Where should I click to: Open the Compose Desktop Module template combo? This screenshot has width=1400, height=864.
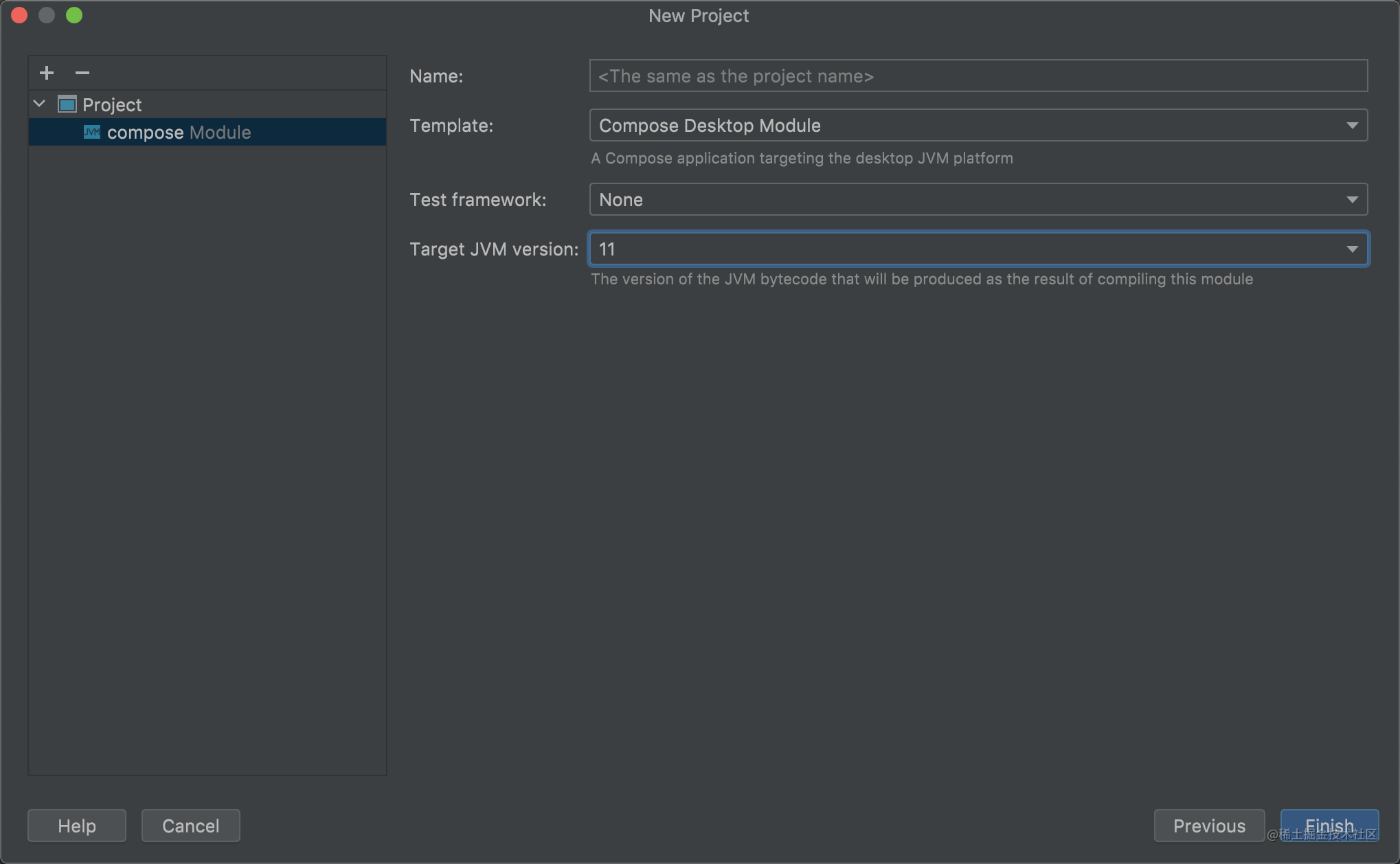962,125
